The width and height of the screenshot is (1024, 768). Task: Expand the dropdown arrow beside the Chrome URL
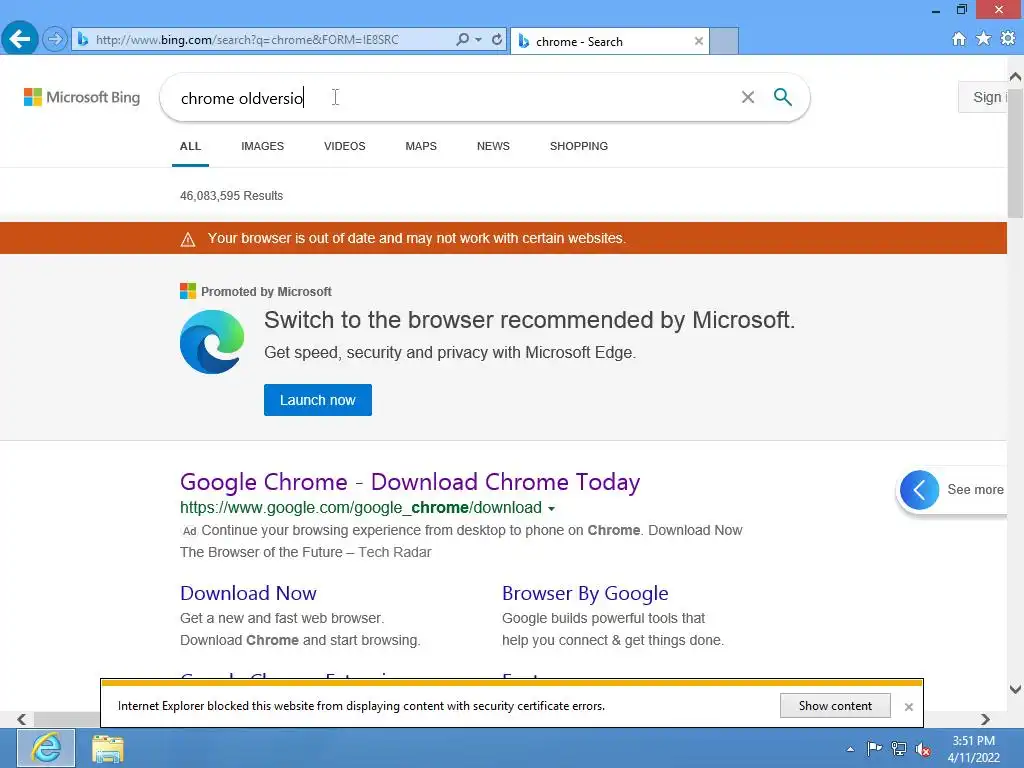pyautogui.click(x=551, y=509)
